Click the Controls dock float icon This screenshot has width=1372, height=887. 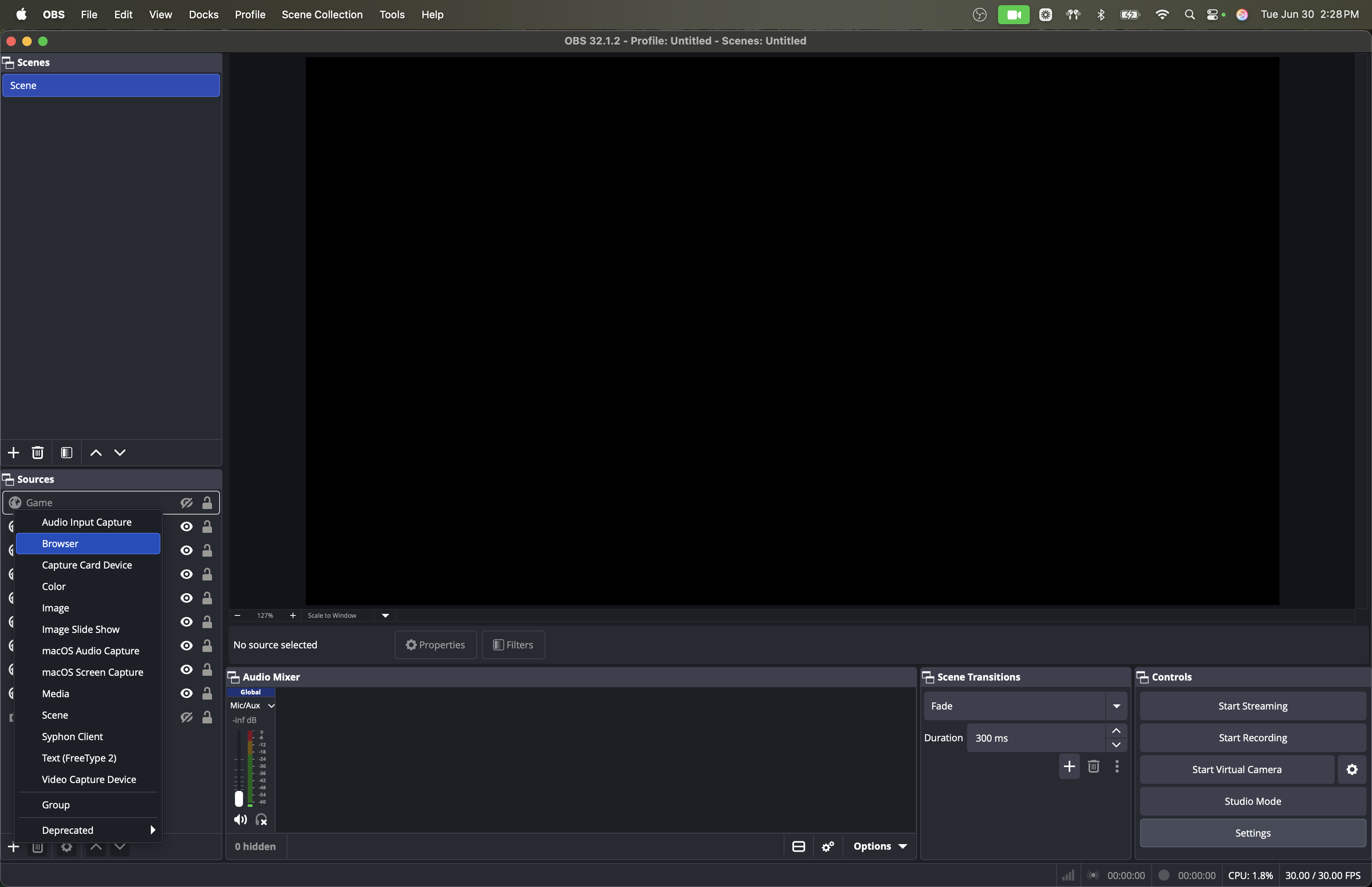pyautogui.click(x=1143, y=677)
